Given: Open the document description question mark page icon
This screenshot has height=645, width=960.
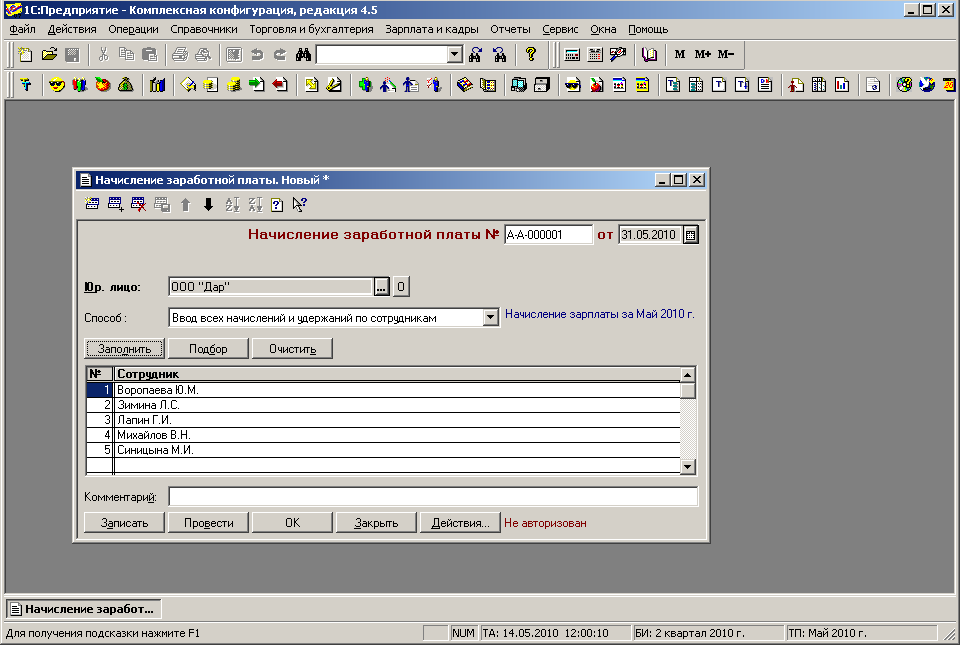Looking at the screenshot, I should [x=277, y=204].
